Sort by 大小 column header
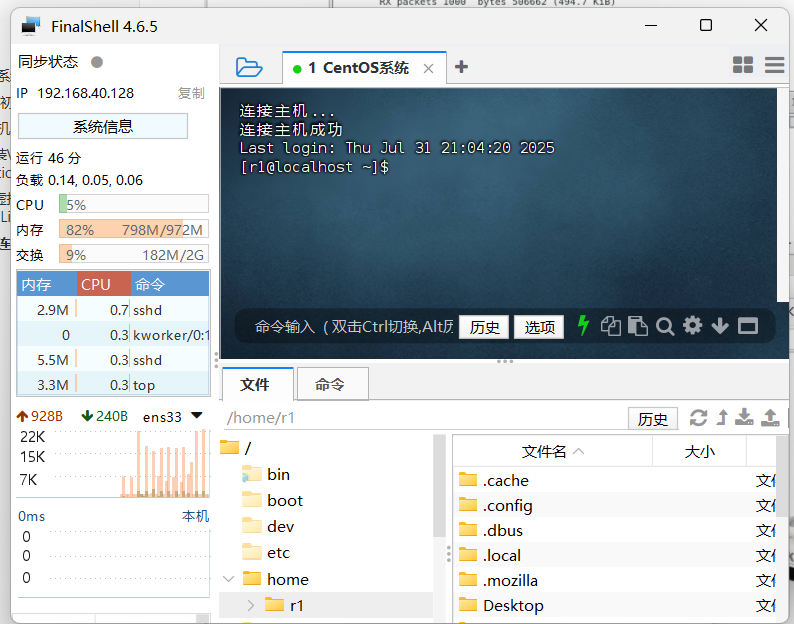Image resolution: width=794 pixels, height=624 pixels. 699,451
